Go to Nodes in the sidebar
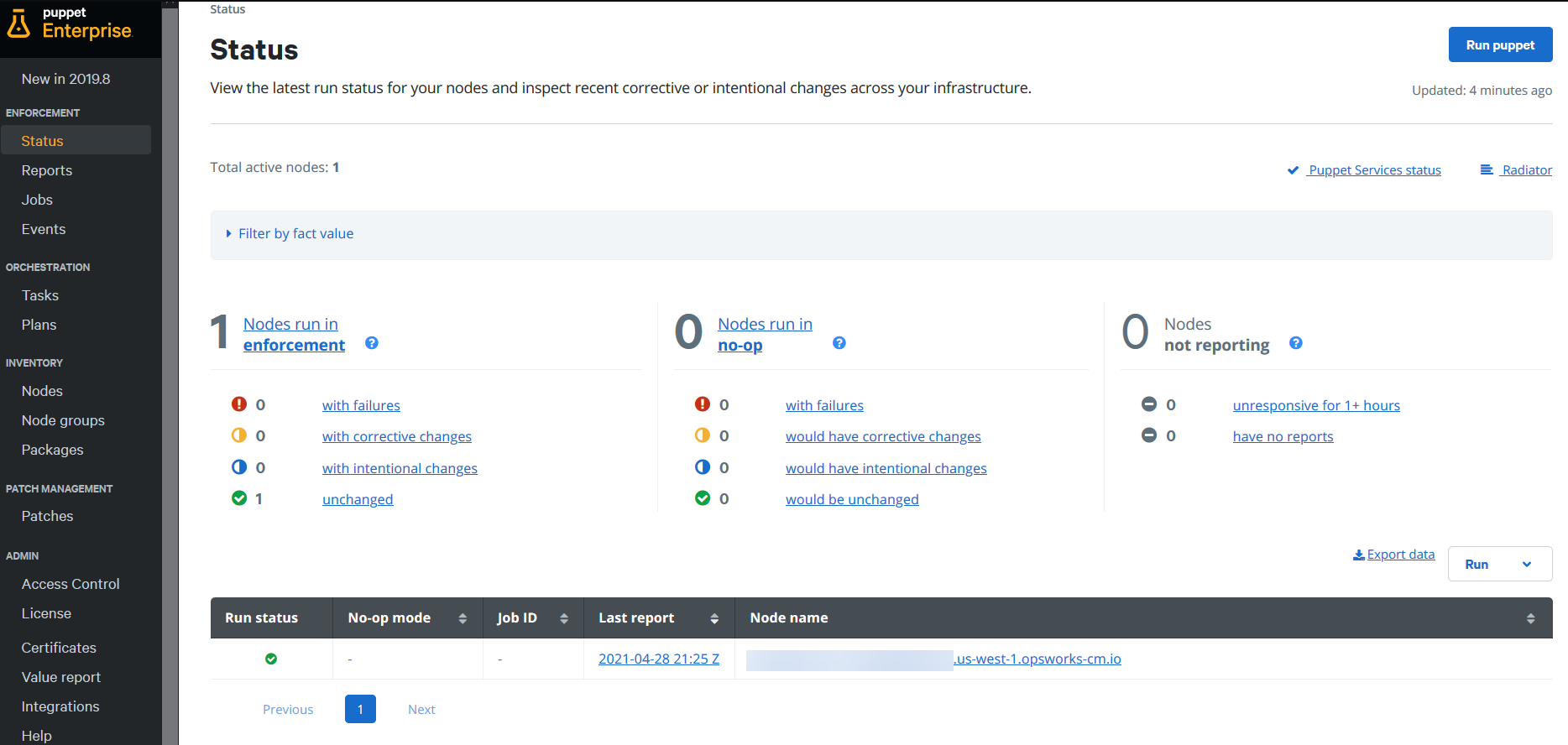 coord(42,391)
